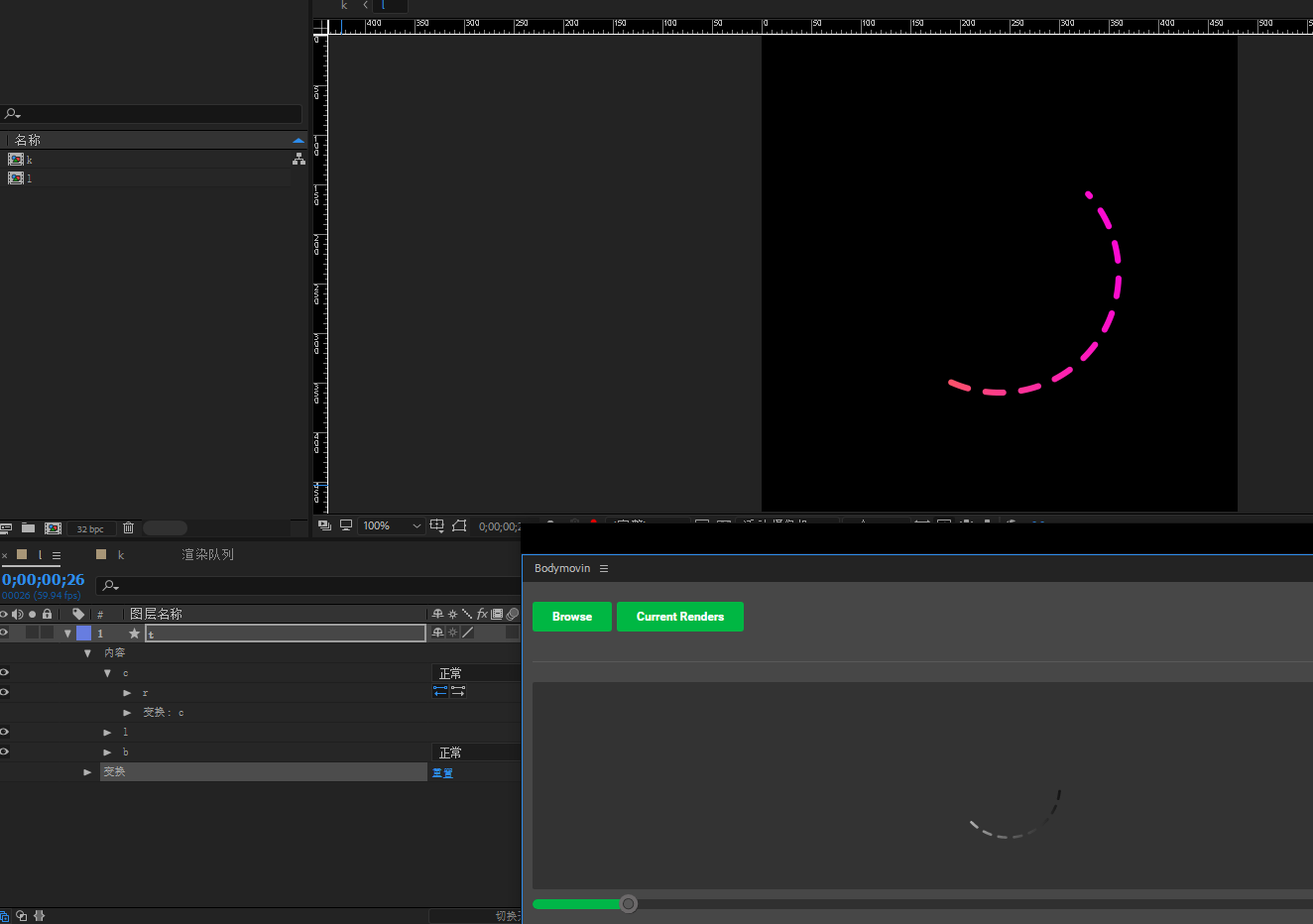
Task: Click the new folder icon in Project panel
Action: pos(28,527)
